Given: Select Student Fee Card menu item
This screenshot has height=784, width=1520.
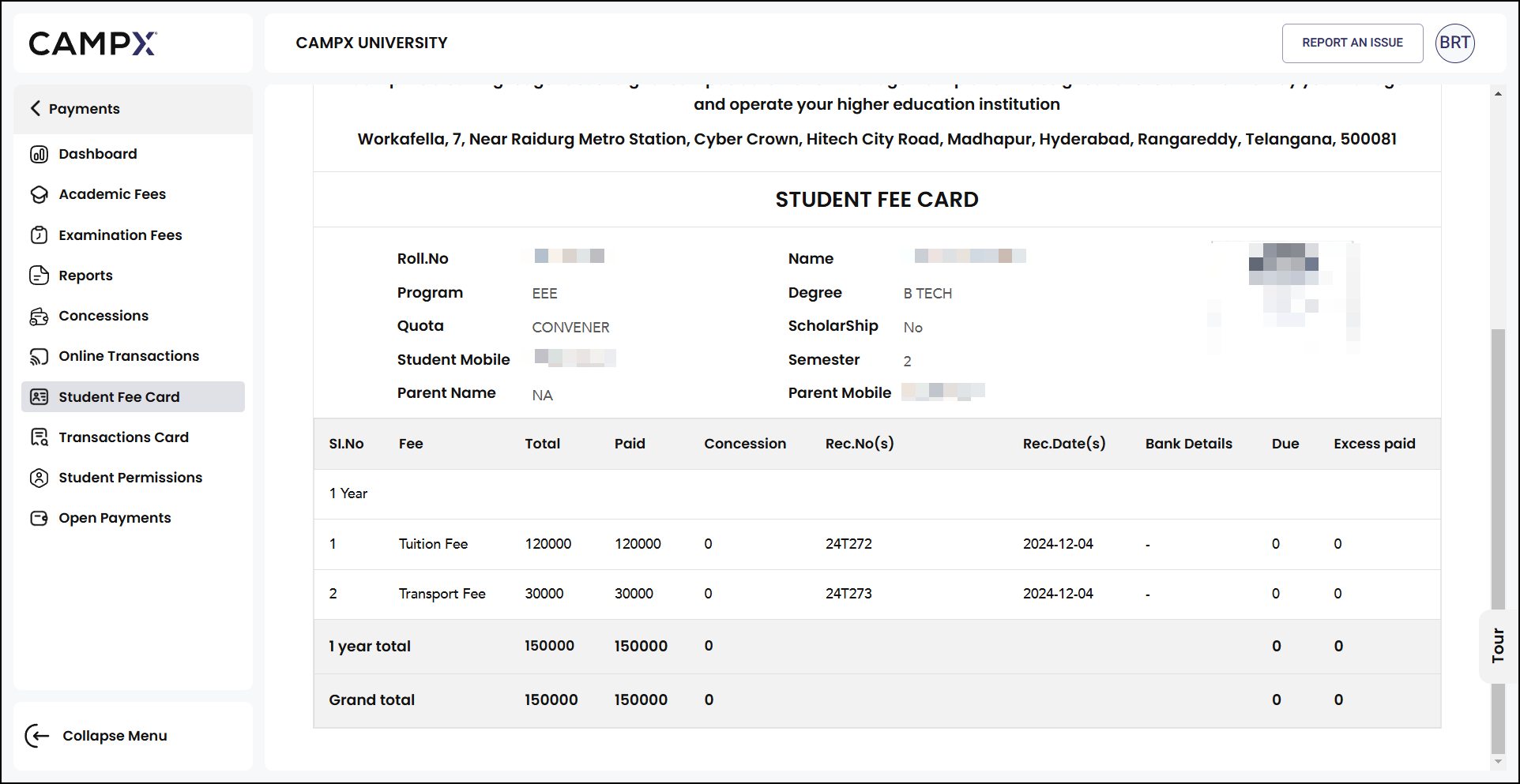Looking at the screenshot, I should 133,397.
